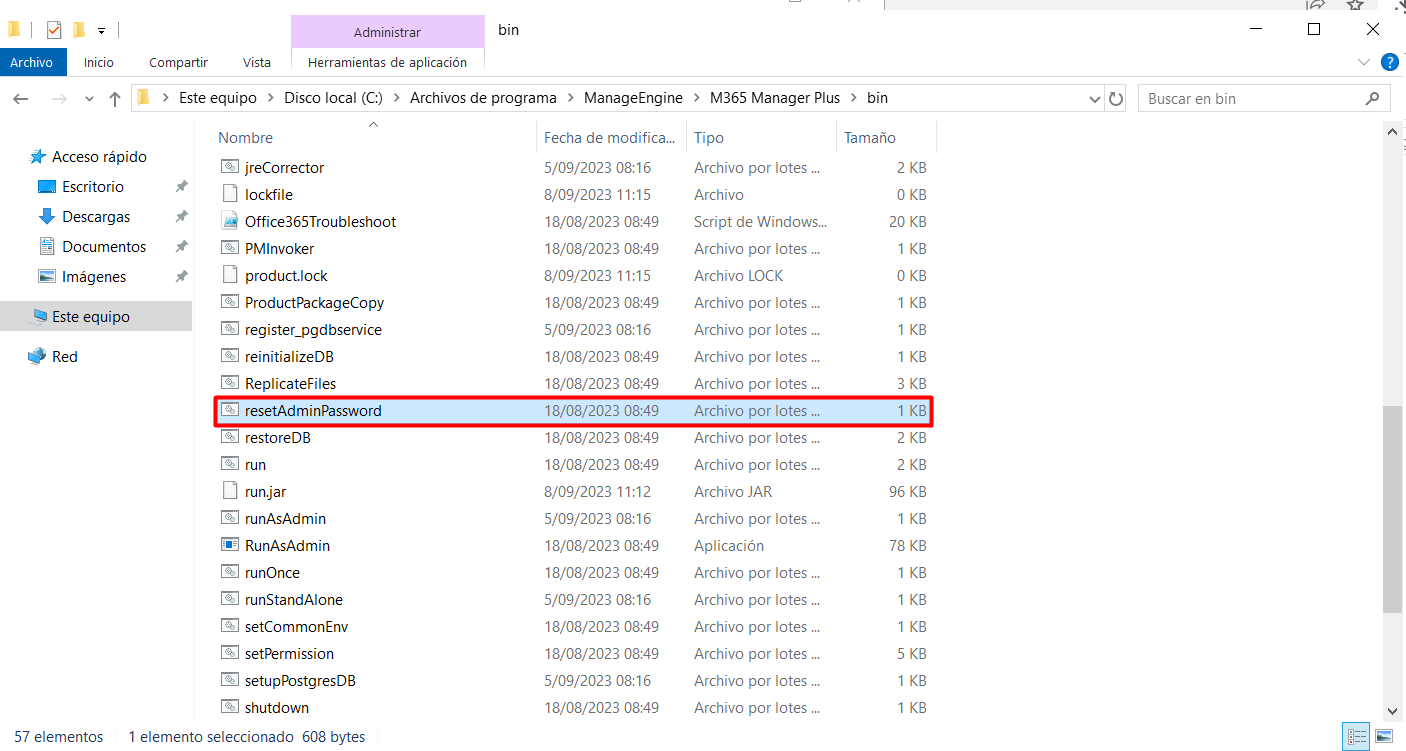Switch to details view layout icon
This screenshot has width=1406, height=751.
click(x=1357, y=737)
